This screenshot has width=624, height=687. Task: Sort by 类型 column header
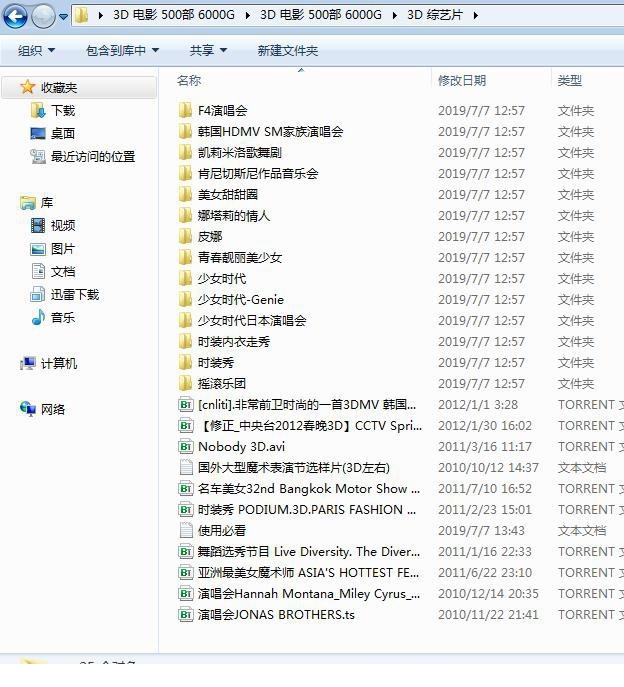pyautogui.click(x=569, y=81)
